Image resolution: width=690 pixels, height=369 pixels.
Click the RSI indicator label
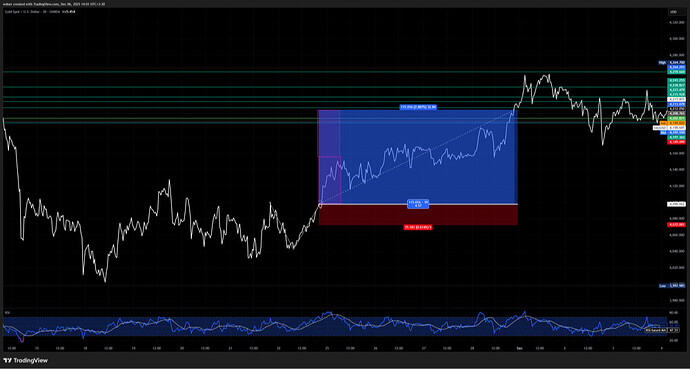pos(7,313)
